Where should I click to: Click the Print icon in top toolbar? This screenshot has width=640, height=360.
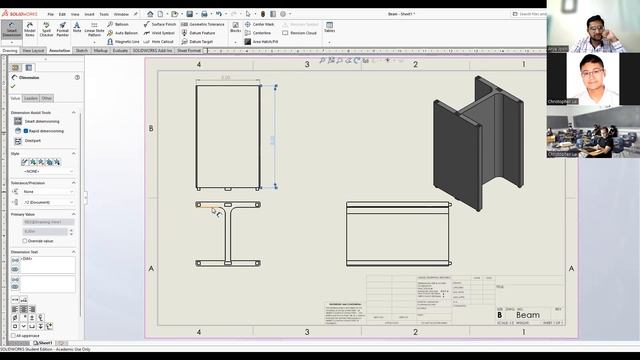(204, 14)
